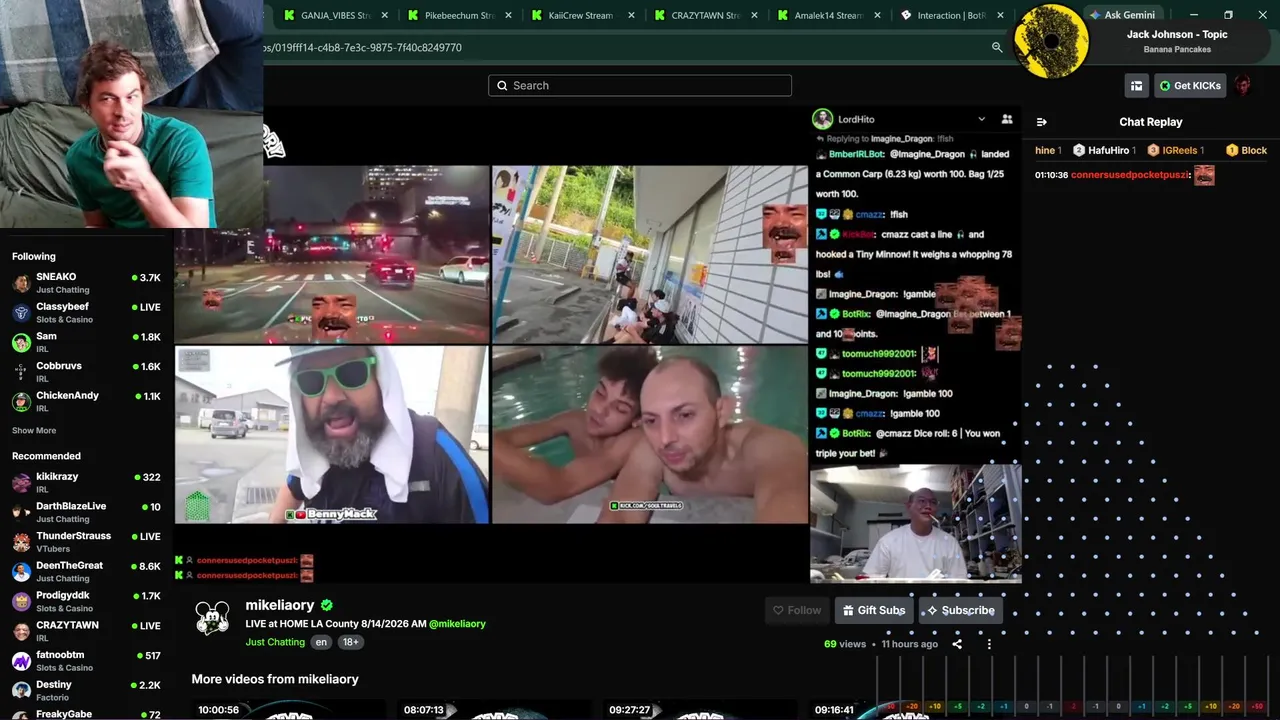1280x720 pixels.
Task: Open the CRAZYTAWN Stream browser tab
Action: point(706,15)
